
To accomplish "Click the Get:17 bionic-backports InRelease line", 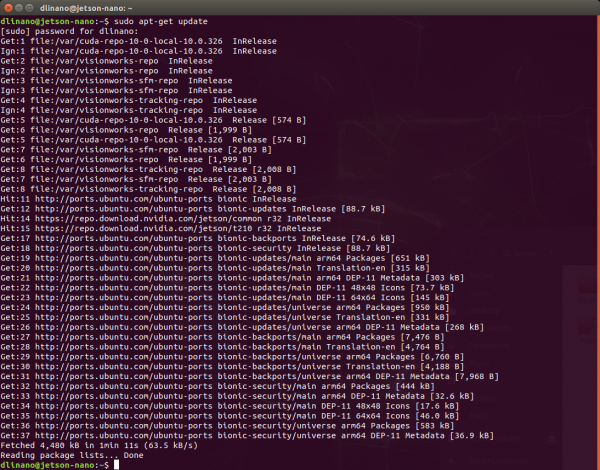I will click(197, 238).
